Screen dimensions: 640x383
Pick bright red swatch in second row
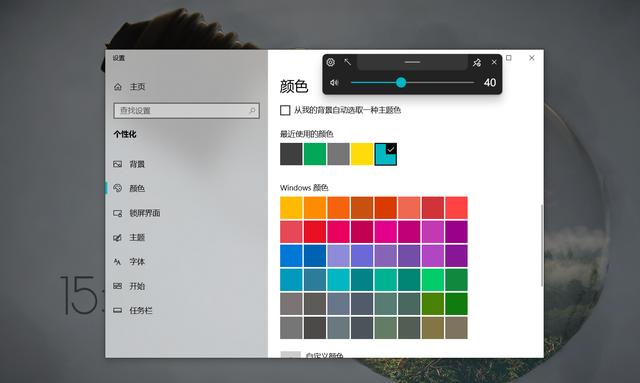[x=315, y=232]
